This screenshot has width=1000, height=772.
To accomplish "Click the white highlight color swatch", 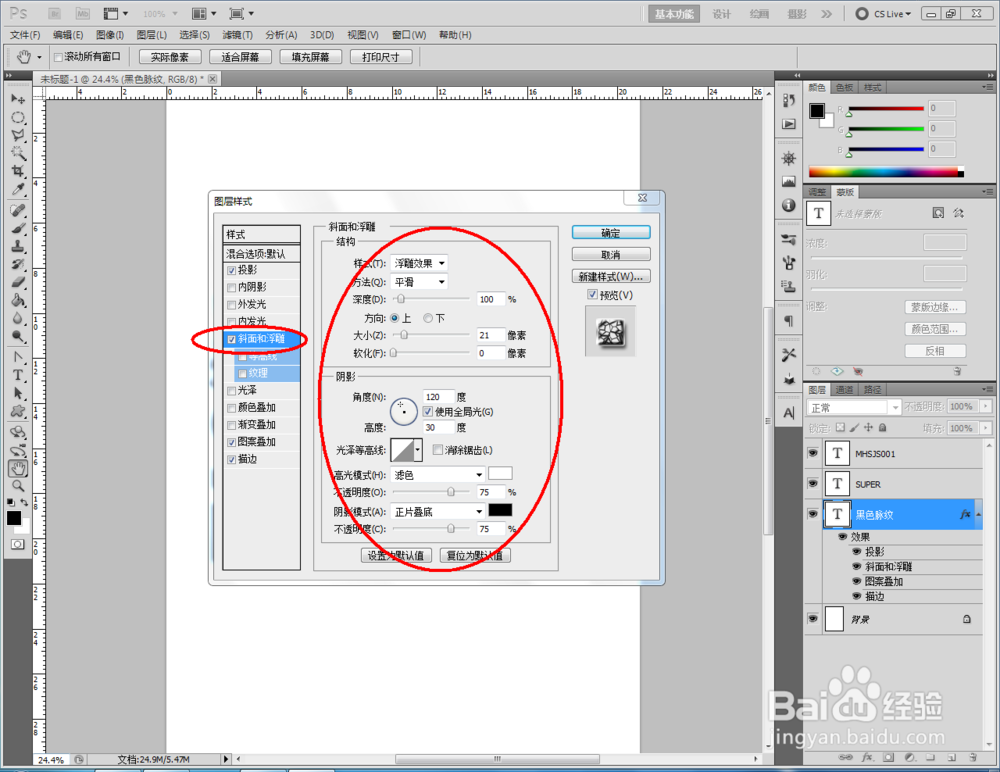I will tap(500, 473).
